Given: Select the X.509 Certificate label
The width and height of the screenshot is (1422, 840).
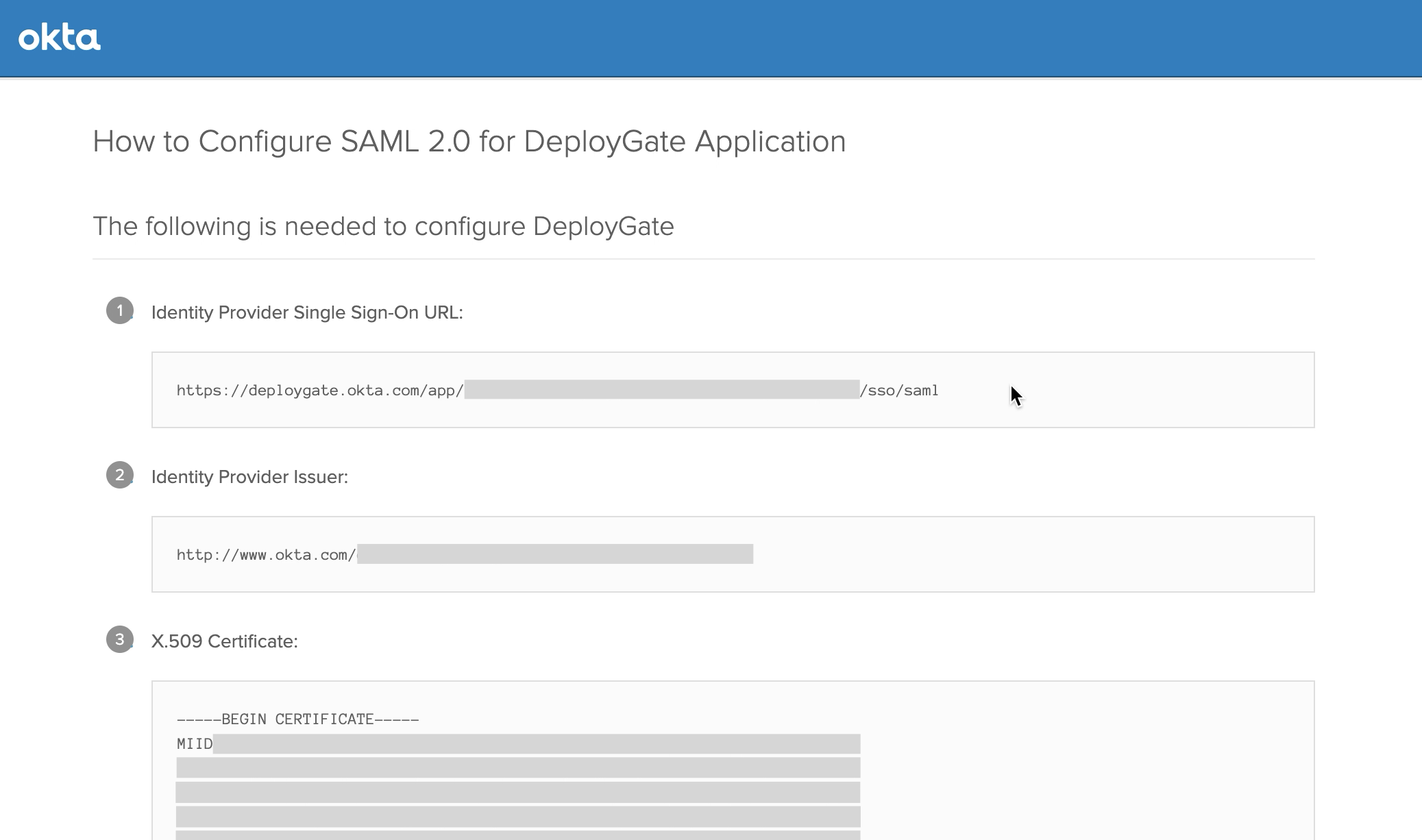Looking at the screenshot, I should click(225, 641).
